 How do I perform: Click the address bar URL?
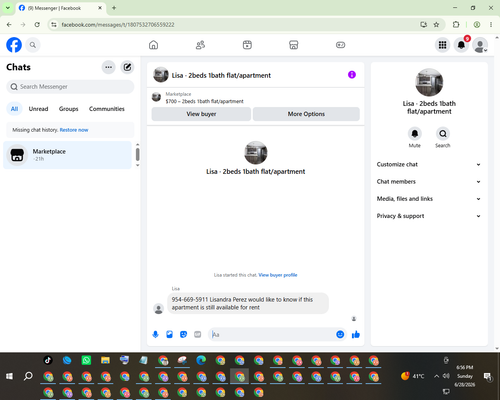[118, 25]
